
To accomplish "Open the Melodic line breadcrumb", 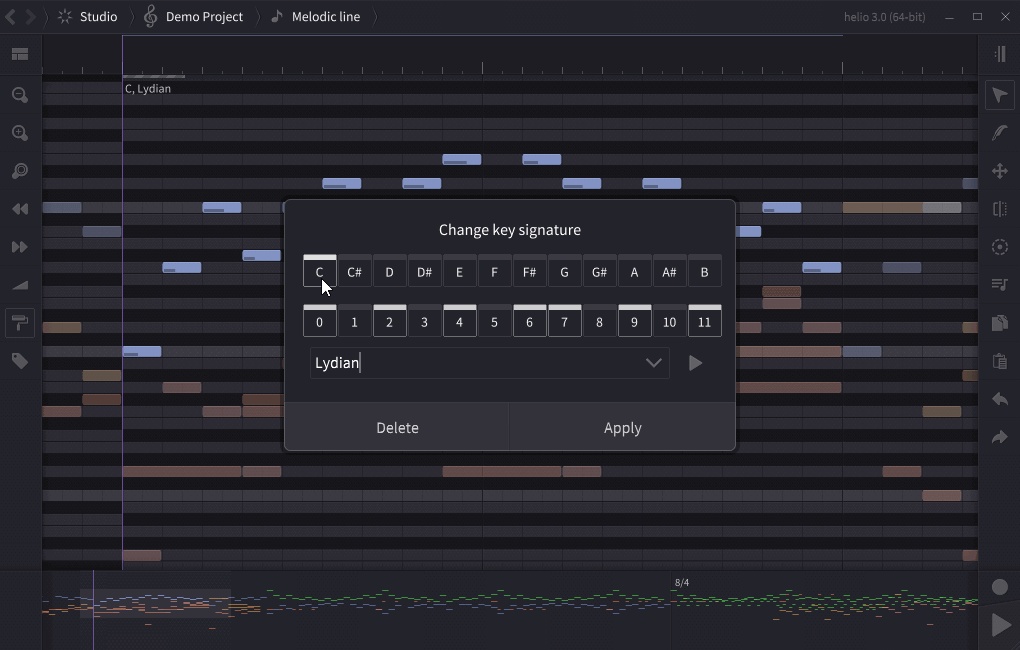I will tap(315, 17).
